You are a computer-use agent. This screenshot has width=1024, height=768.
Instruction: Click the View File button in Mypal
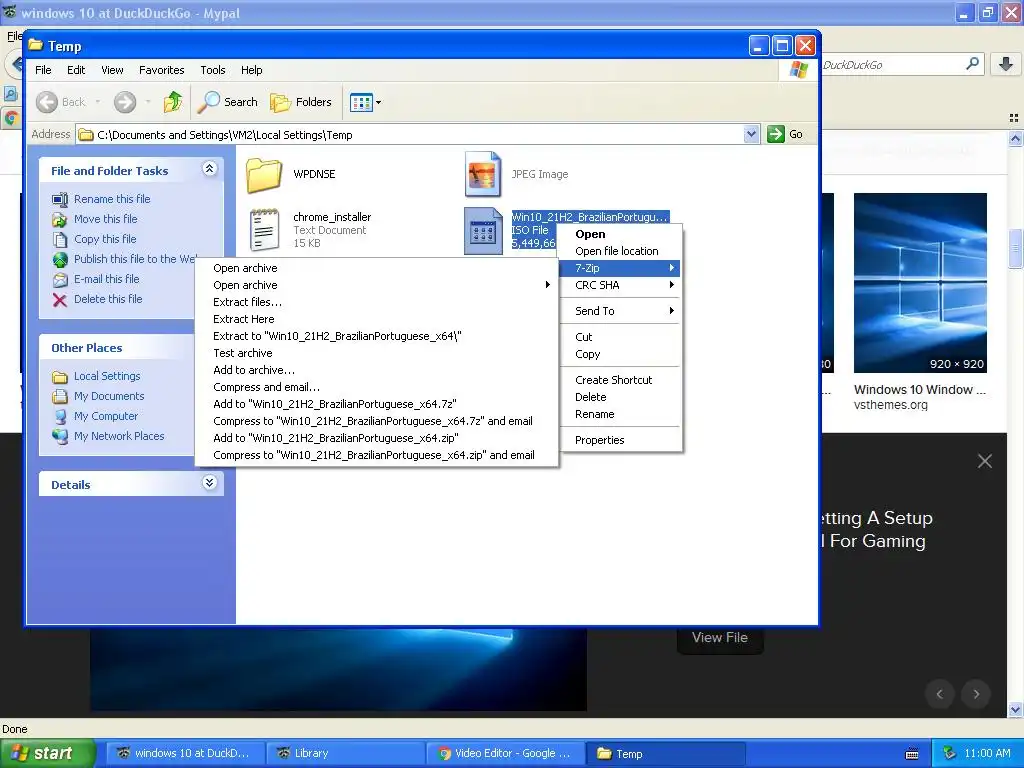point(720,637)
